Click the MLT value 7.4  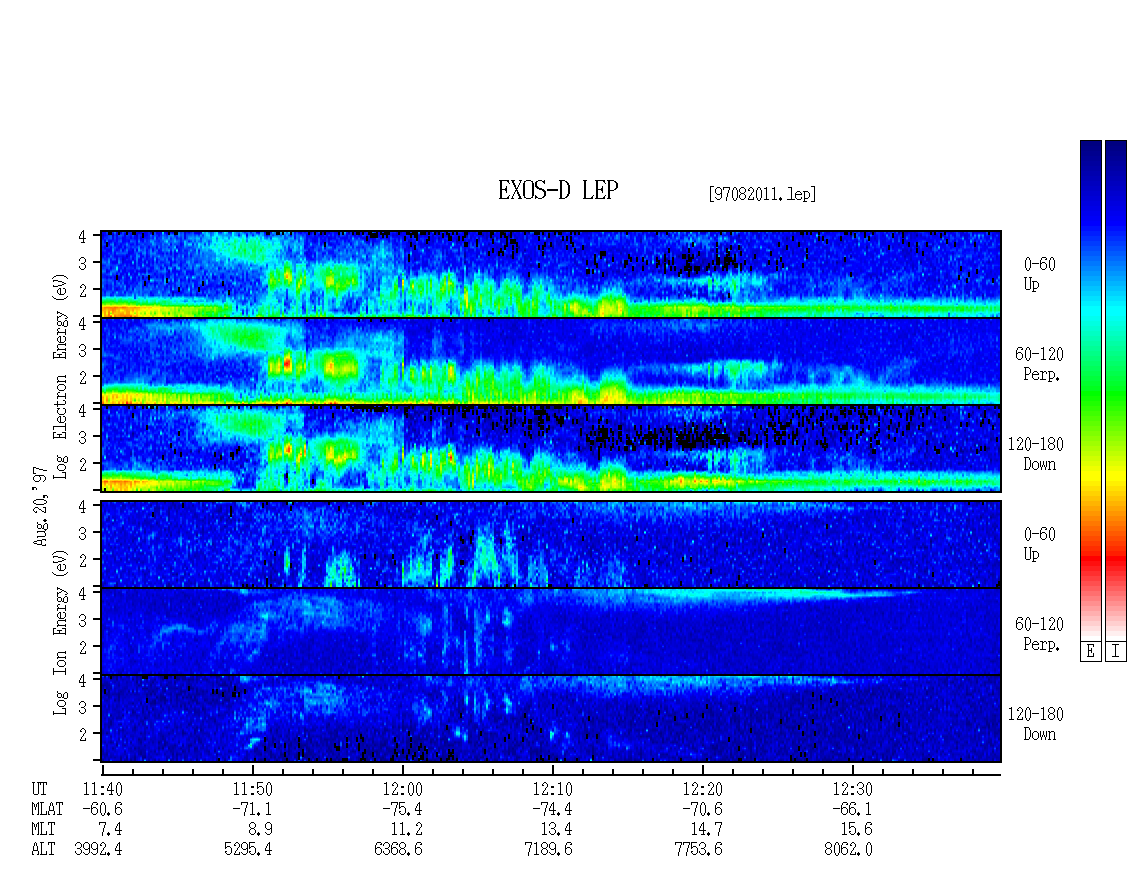[110, 829]
